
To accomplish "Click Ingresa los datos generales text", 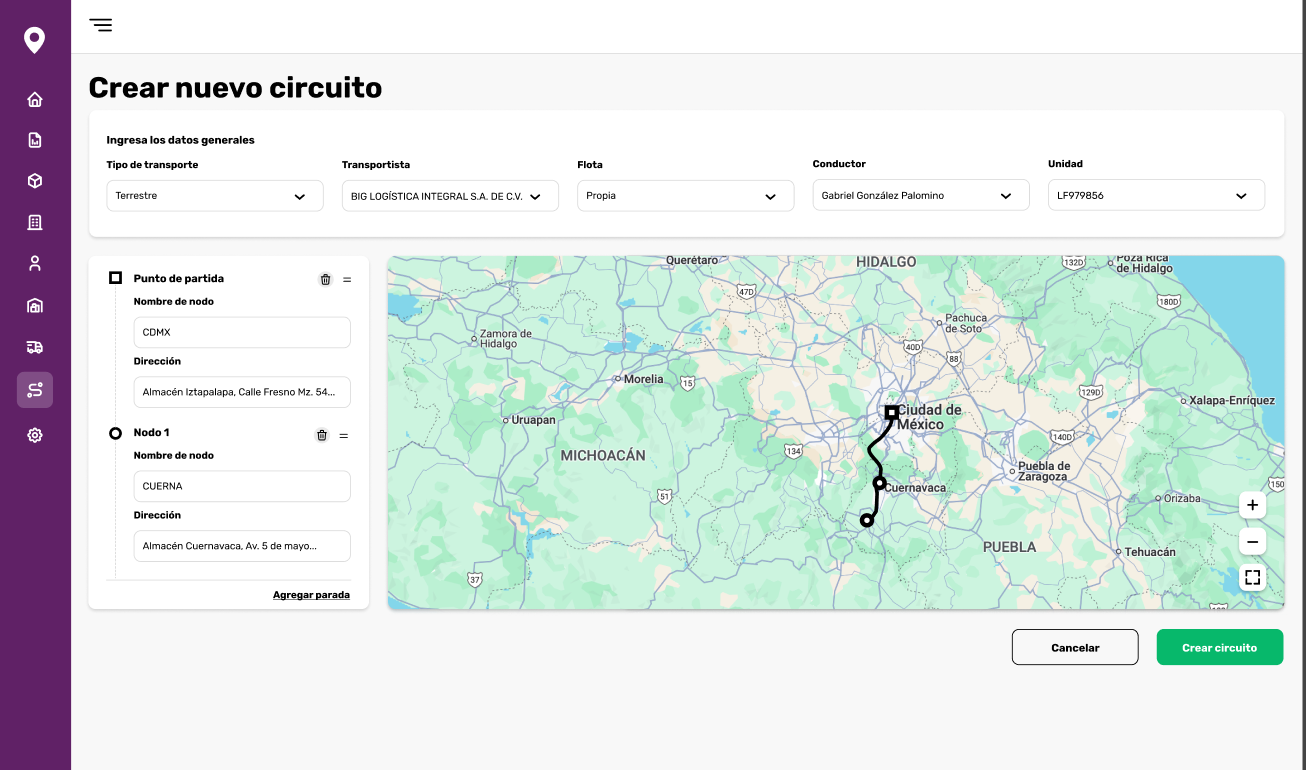I will [181, 140].
